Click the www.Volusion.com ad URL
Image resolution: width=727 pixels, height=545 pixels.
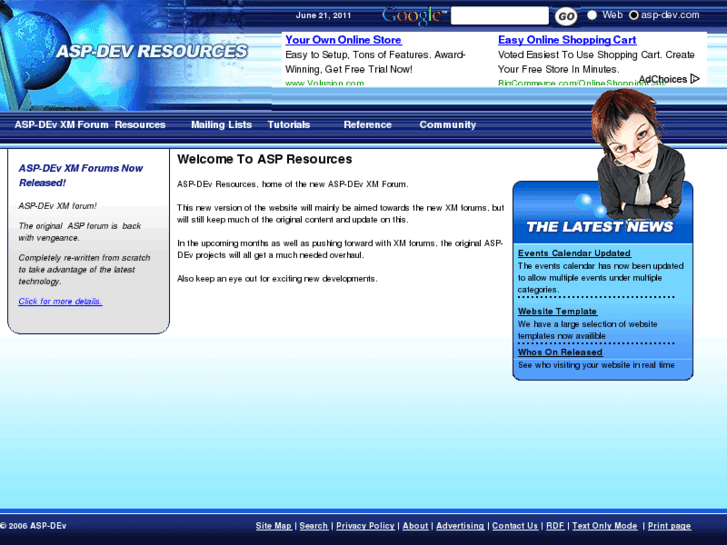325,83
